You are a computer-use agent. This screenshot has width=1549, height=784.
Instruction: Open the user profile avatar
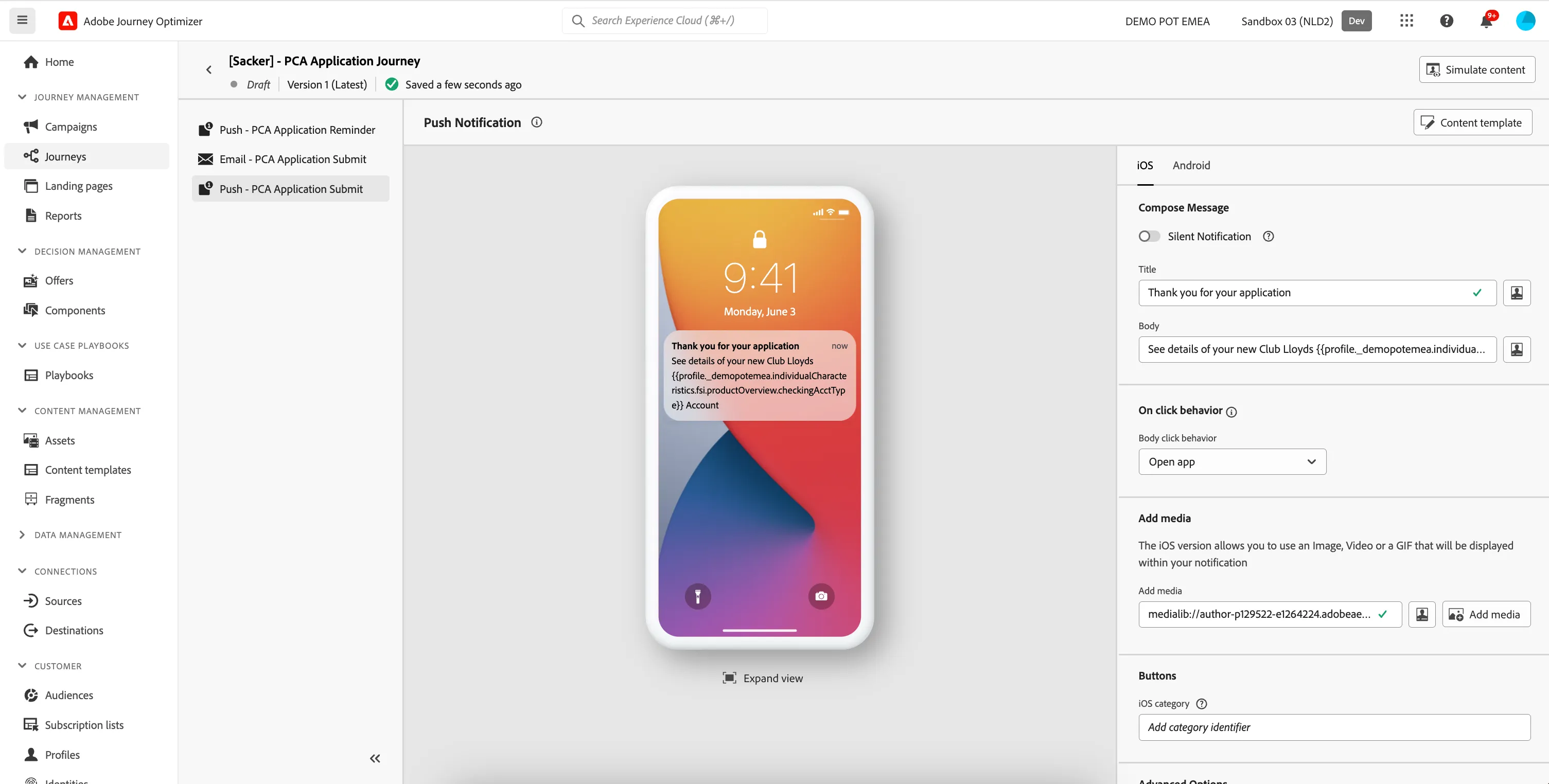tap(1525, 21)
